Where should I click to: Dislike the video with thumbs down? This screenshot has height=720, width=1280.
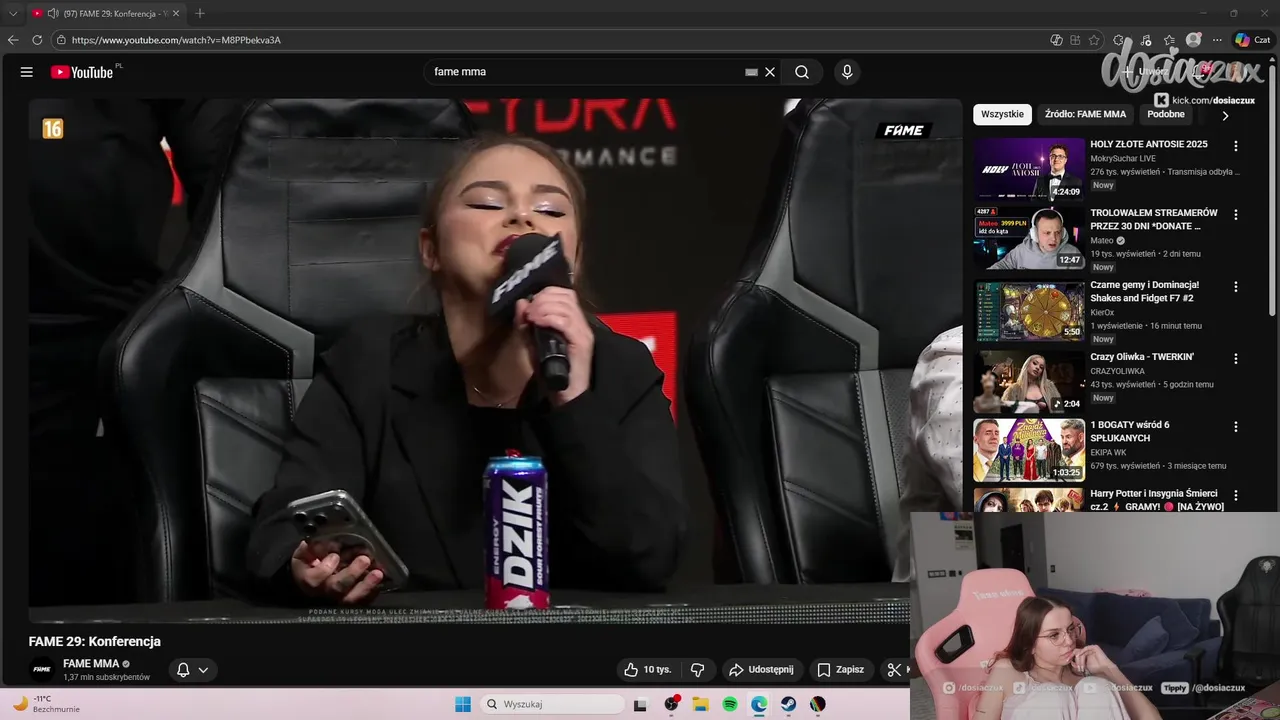698,670
